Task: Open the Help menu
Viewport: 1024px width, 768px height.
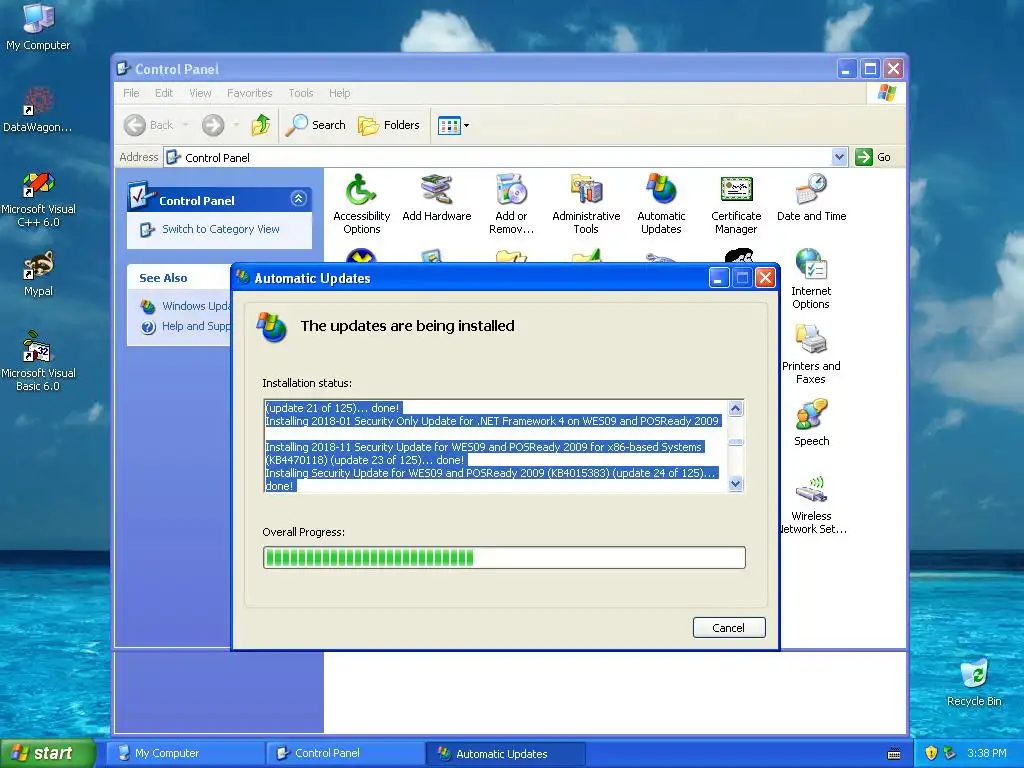Action: [x=340, y=93]
